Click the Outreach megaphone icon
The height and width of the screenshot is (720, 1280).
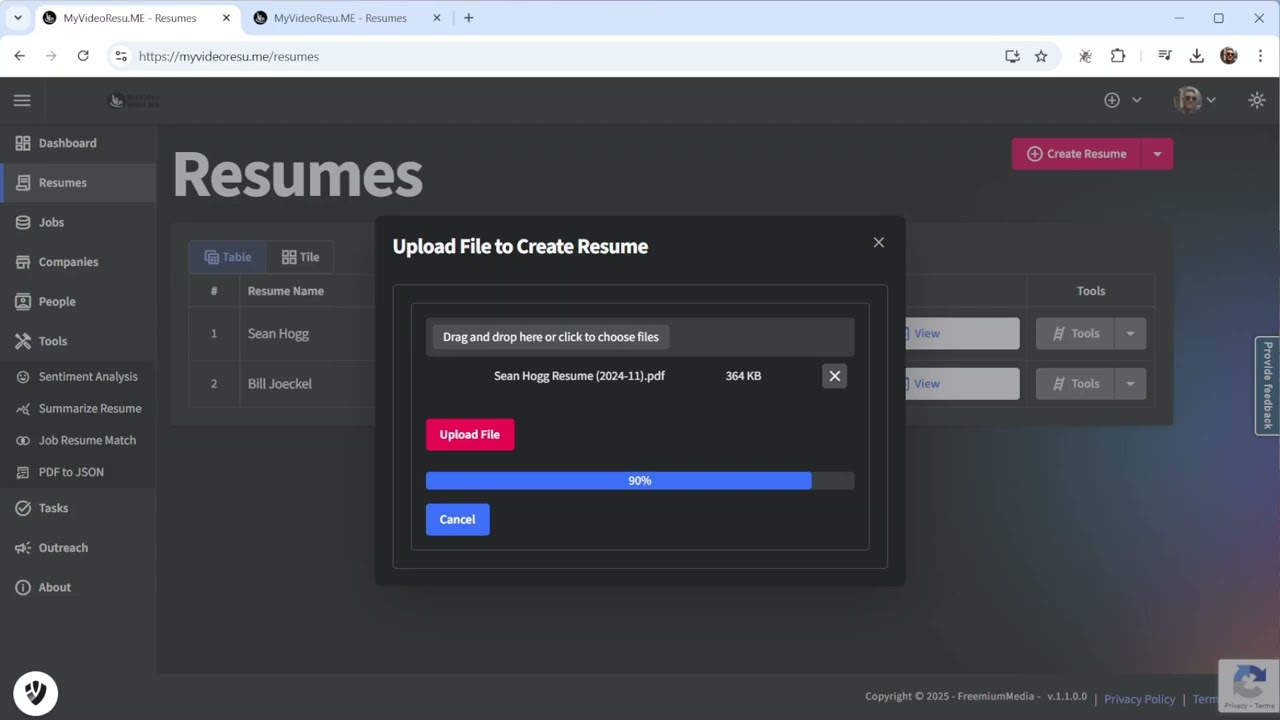[x=23, y=548]
